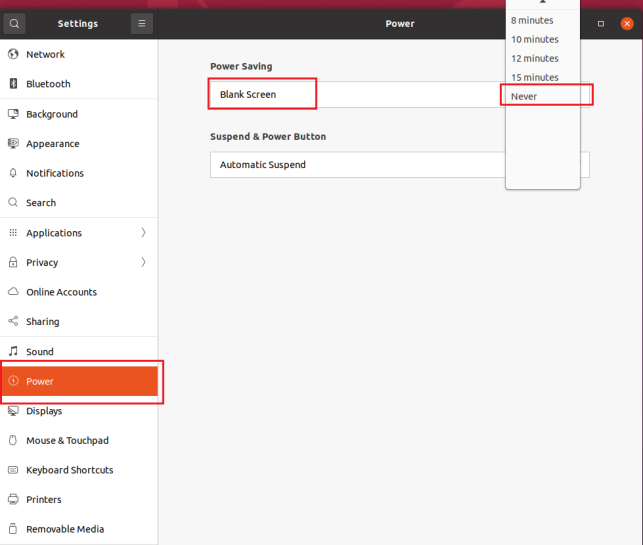The height and width of the screenshot is (545, 643).
Task: Open Applications settings
Action: [79, 233]
